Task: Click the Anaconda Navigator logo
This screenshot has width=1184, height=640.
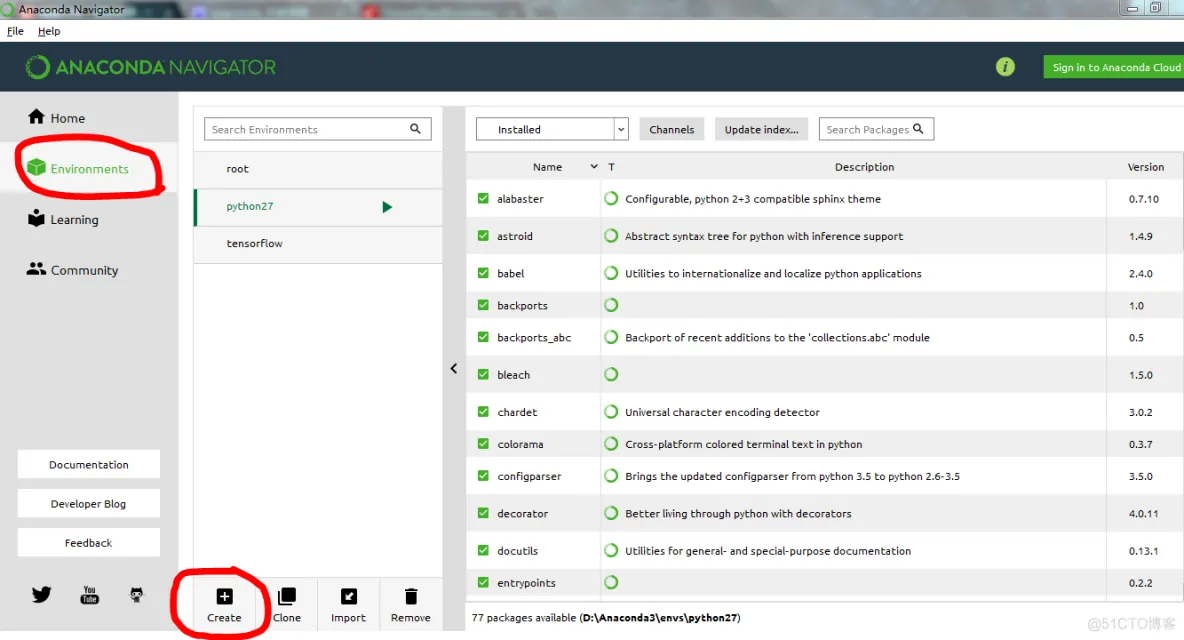Action: pyautogui.click(x=150, y=67)
